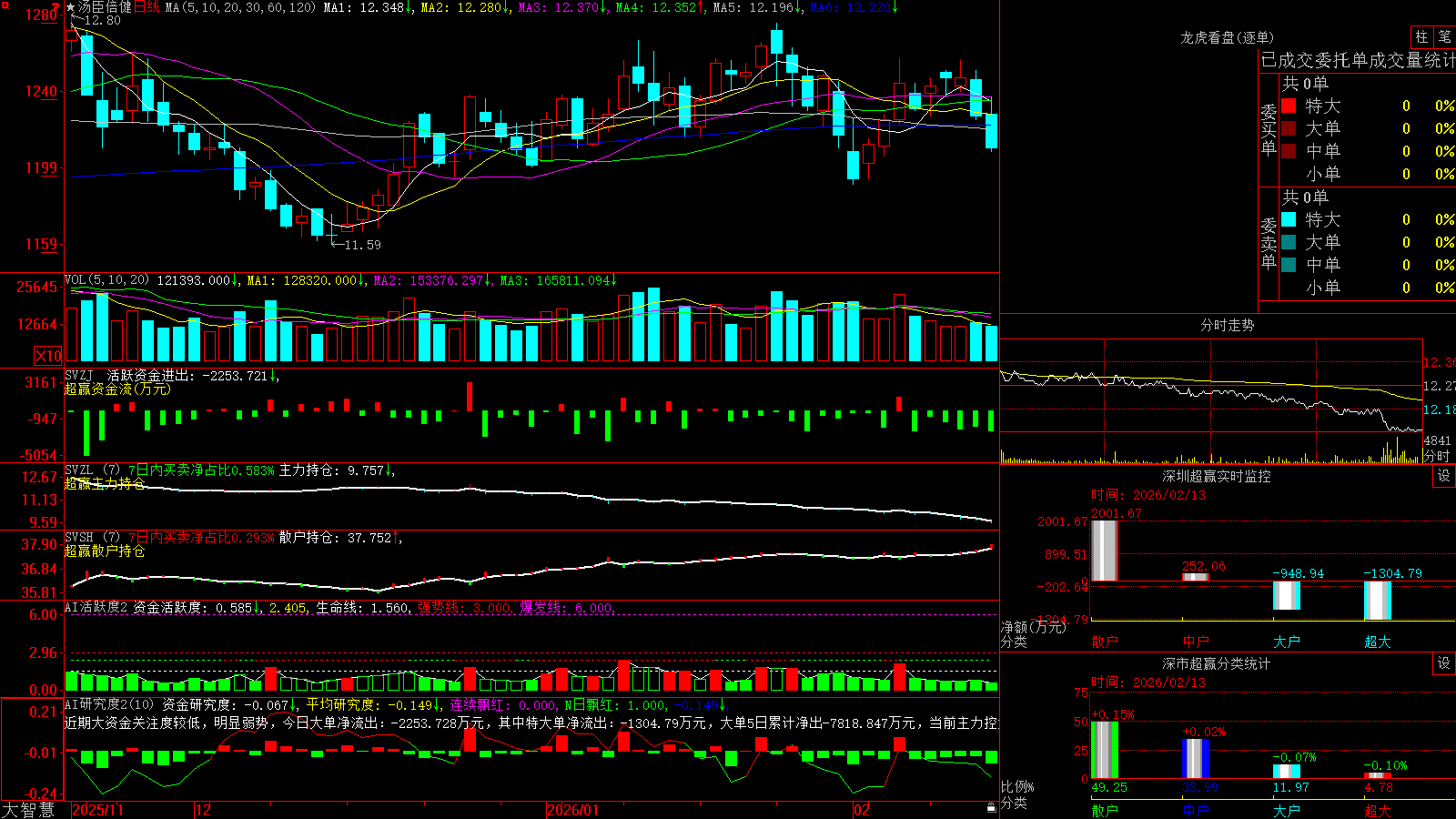Open the SVZL (7) indicator label
This screenshot has width=1456, height=819.
tap(92, 470)
